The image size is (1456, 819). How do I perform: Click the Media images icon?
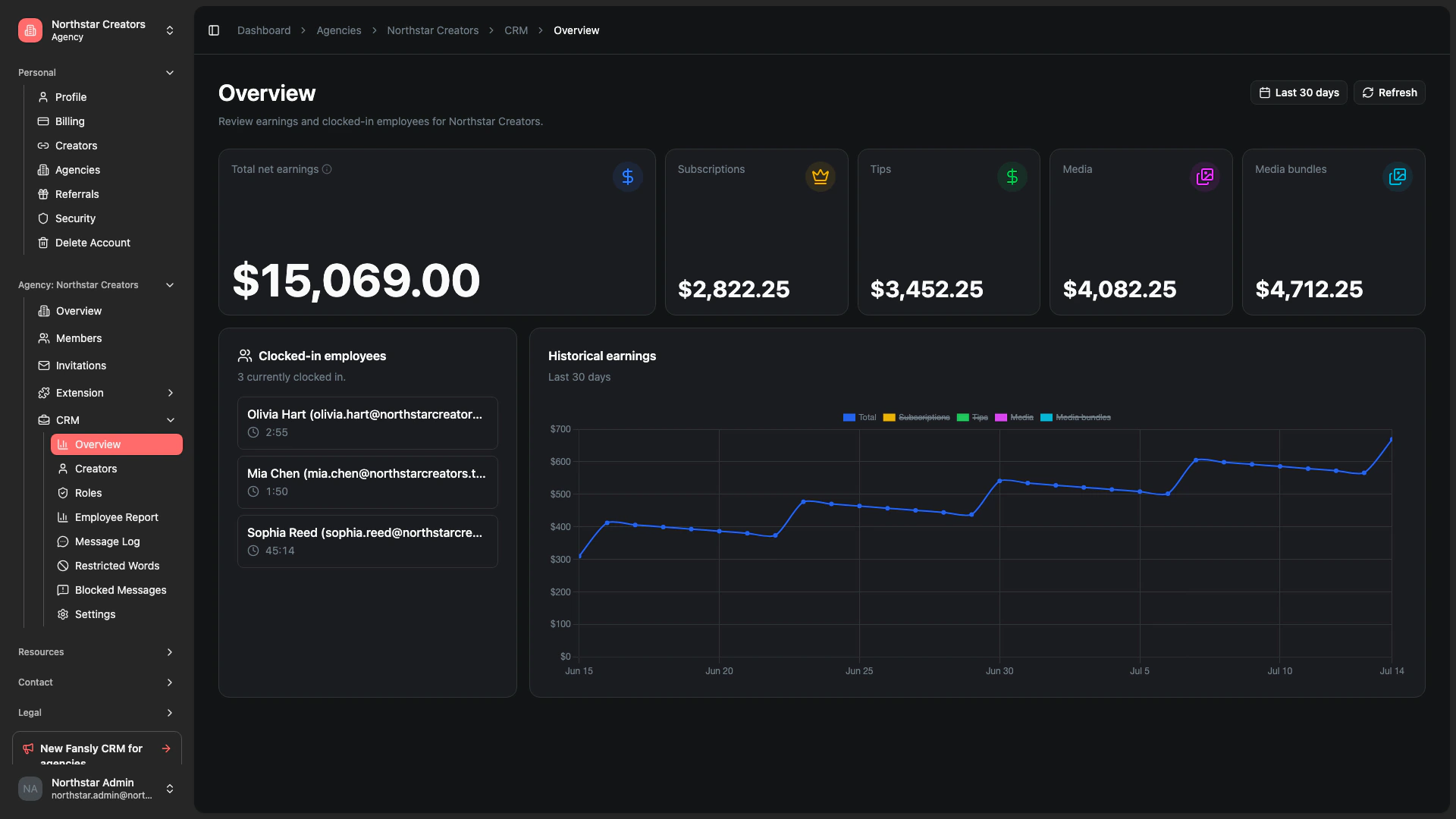[1205, 177]
